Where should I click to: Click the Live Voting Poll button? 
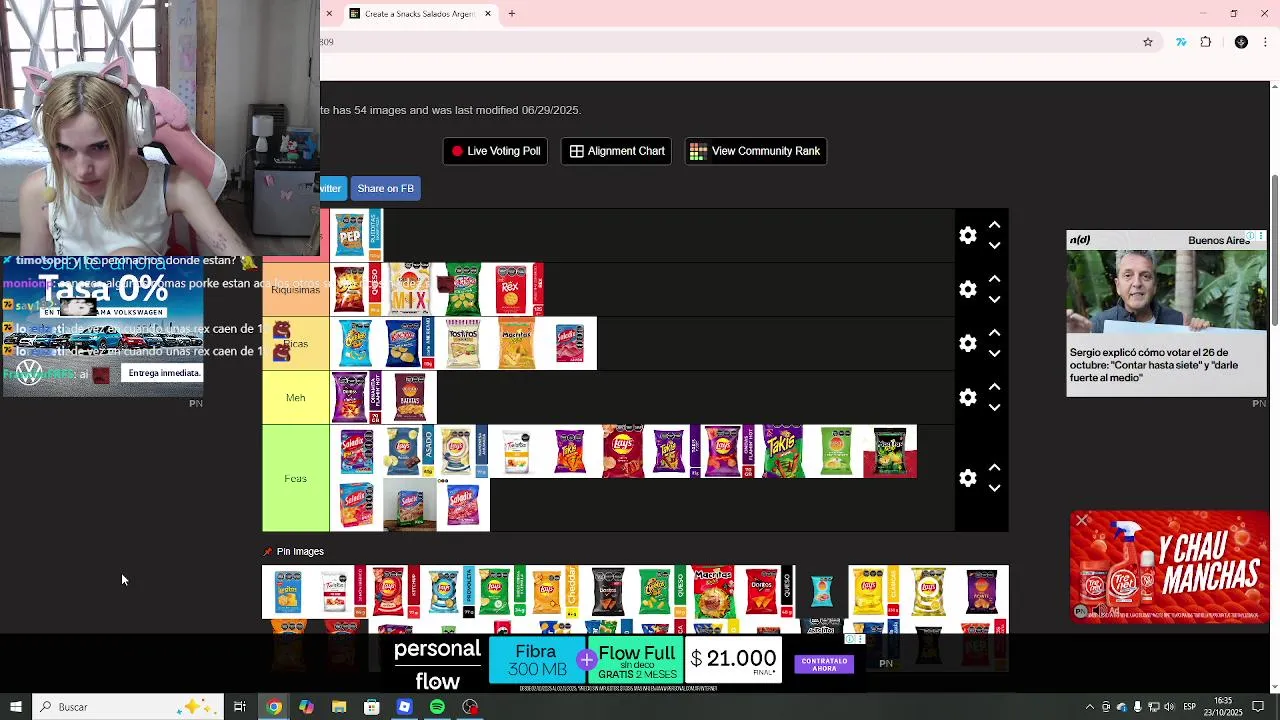pyautogui.click(x=495, y=151)
